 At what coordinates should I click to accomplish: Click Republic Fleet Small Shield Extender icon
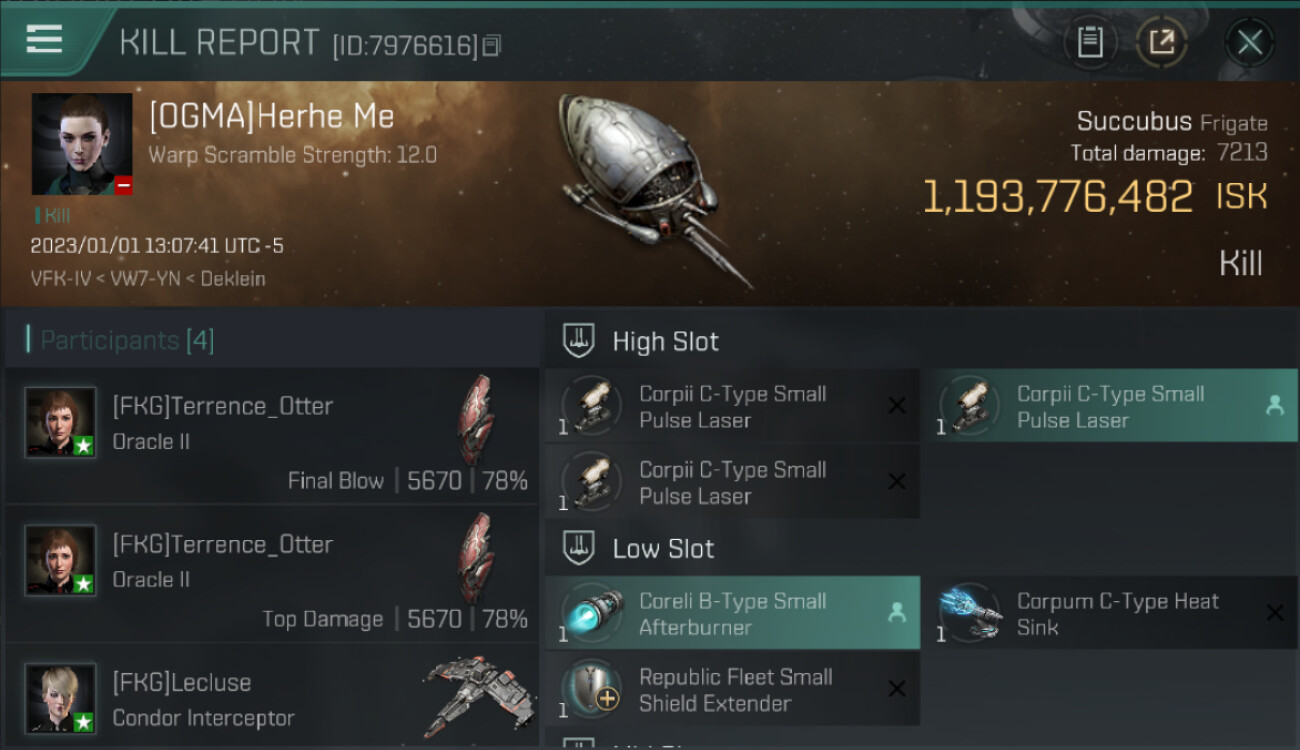point(591,688)
